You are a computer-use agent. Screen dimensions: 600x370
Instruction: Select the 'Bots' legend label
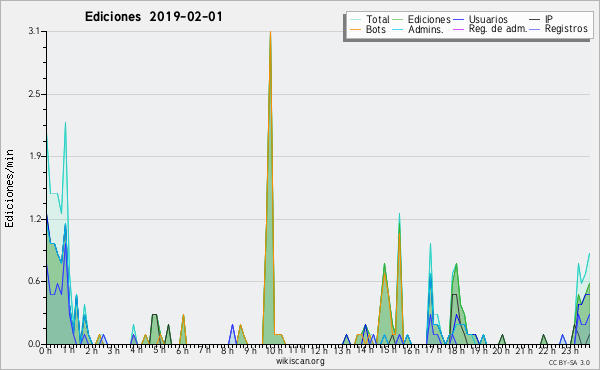tap(376, 29)
